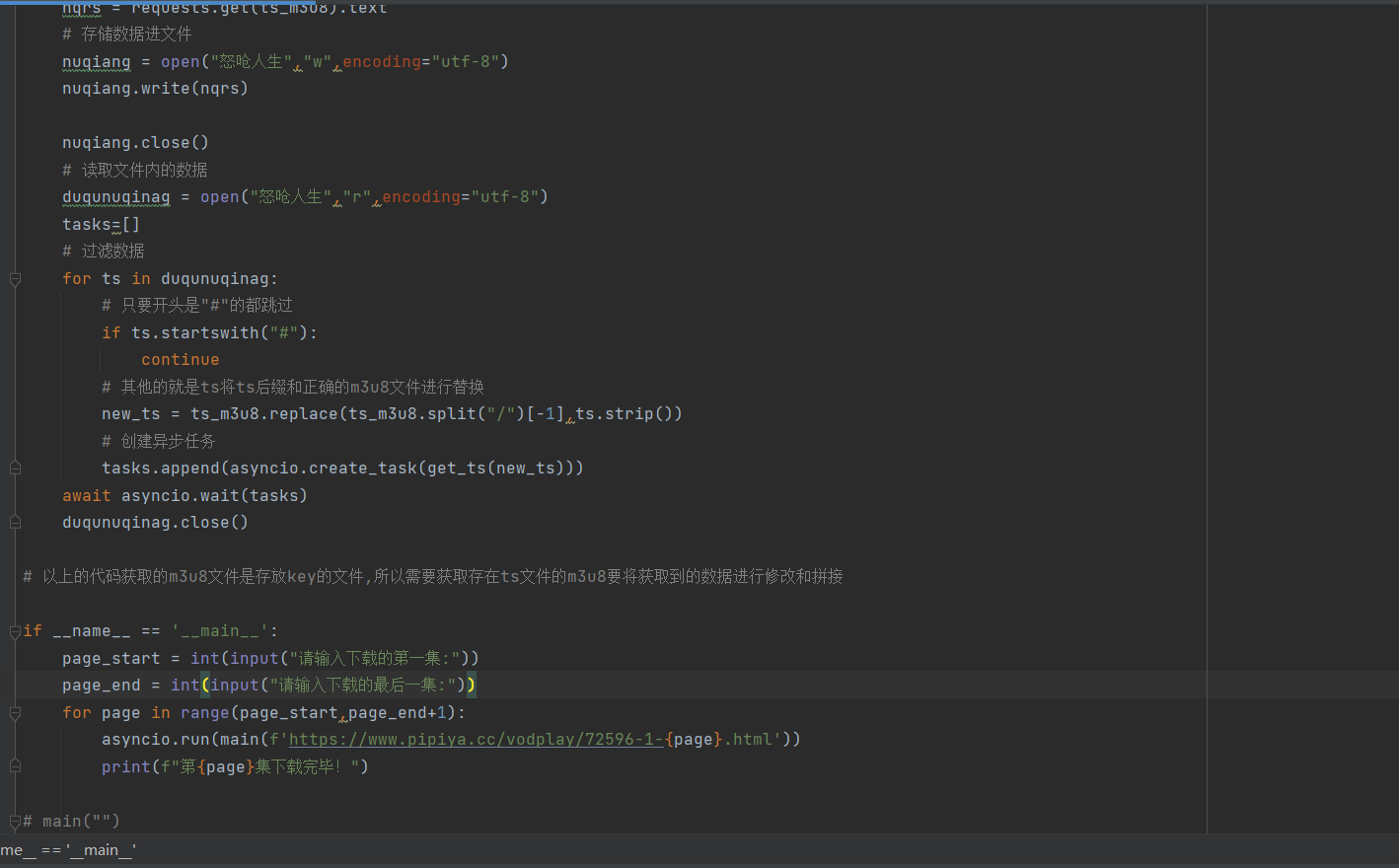Click fold end marker beside tasks.append line
Viewport: 1399px width, 868px height.
pyautogui.click(x=15, y=468)
